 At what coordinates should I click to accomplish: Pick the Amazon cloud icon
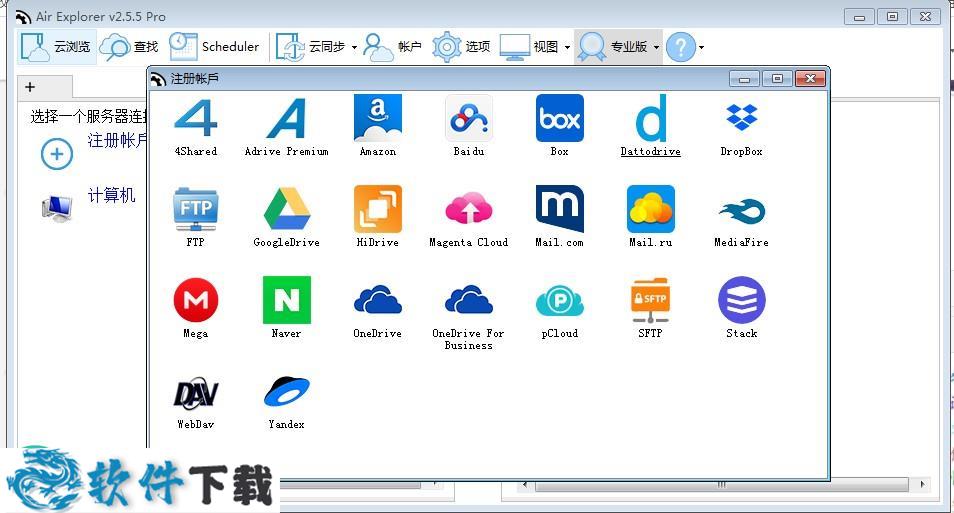378,117
